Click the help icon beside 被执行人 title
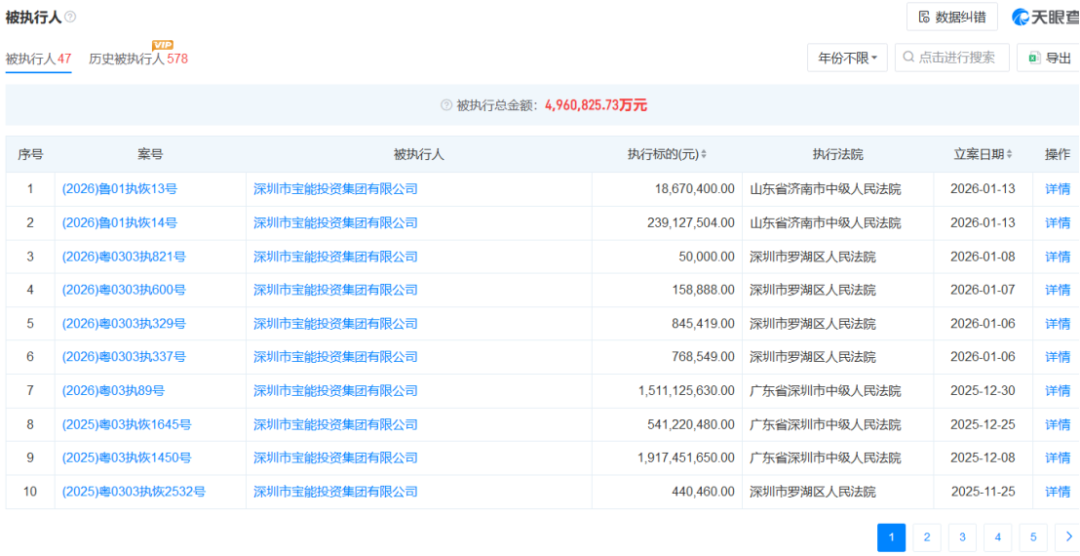Image resolution: width=1080 pixels, height=556 pixels. (70, 17)
